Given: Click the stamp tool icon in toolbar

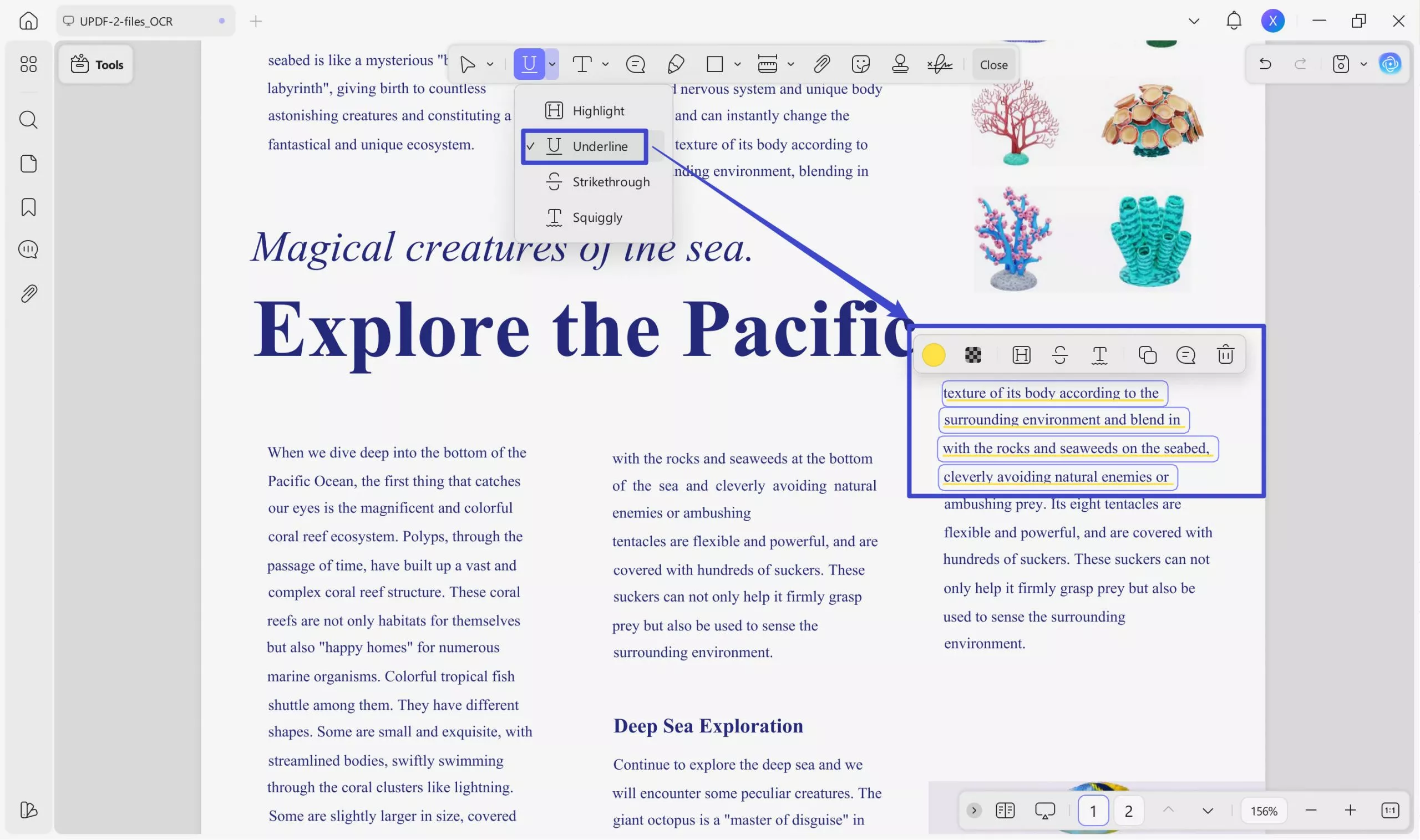Looking at the screenshot, I should 900,64.
